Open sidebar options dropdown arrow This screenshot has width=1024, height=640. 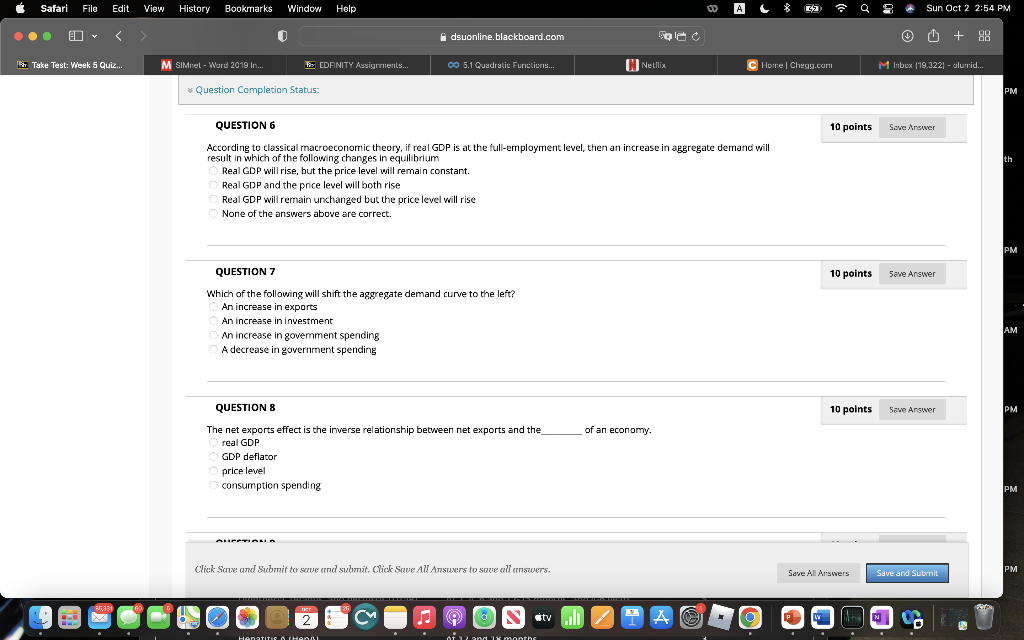(x=95, y=36)
